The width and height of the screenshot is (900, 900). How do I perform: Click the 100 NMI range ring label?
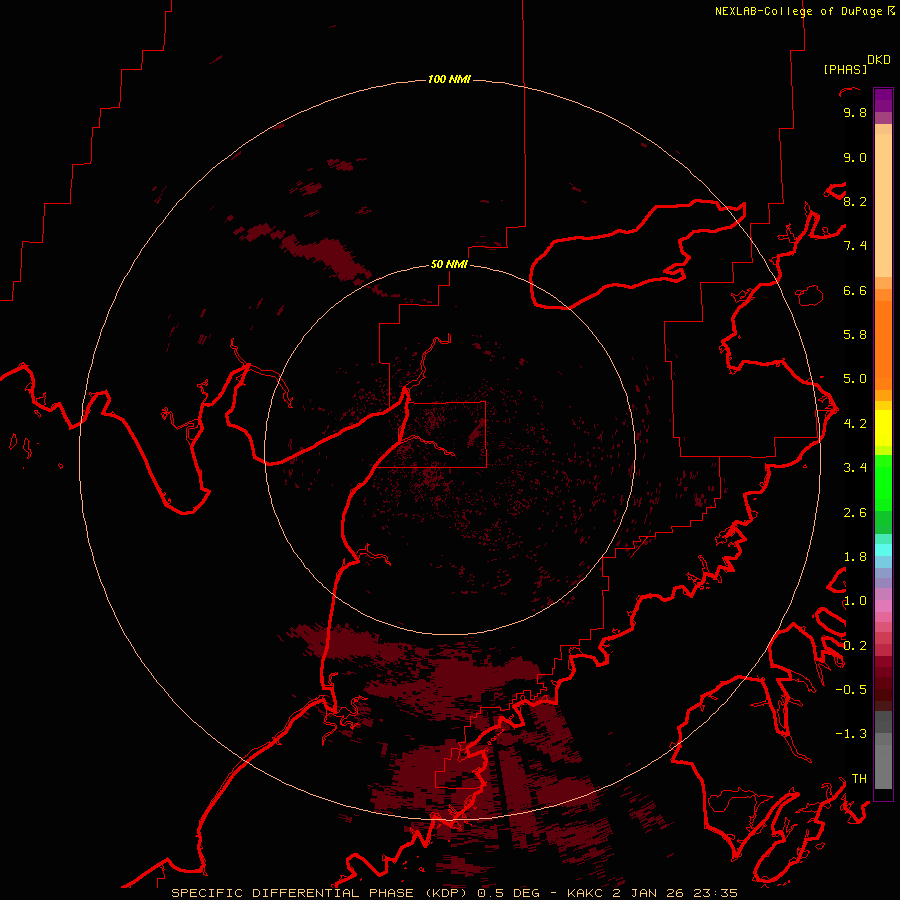click(449, 79)
